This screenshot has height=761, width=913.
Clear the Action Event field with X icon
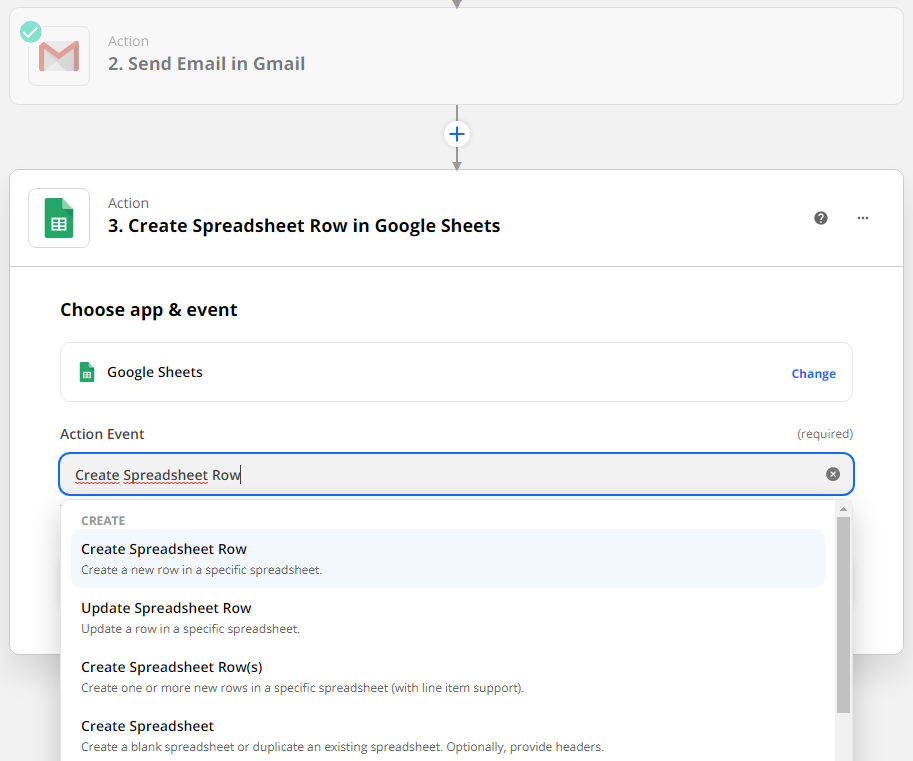click(833, 474)
